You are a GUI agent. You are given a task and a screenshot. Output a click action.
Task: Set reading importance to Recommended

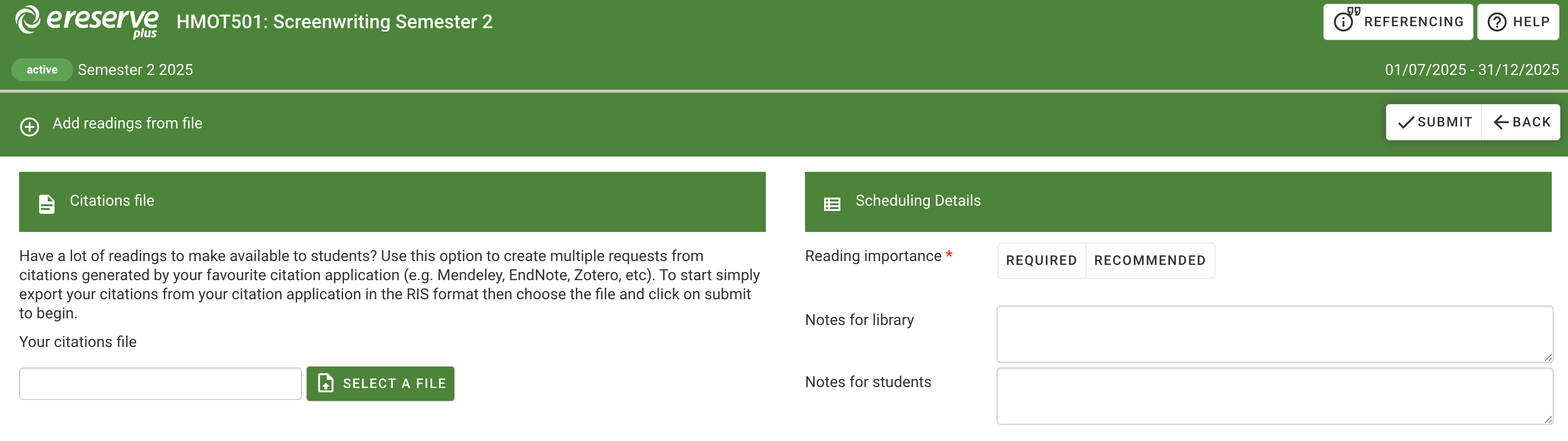coord(1149,260)
